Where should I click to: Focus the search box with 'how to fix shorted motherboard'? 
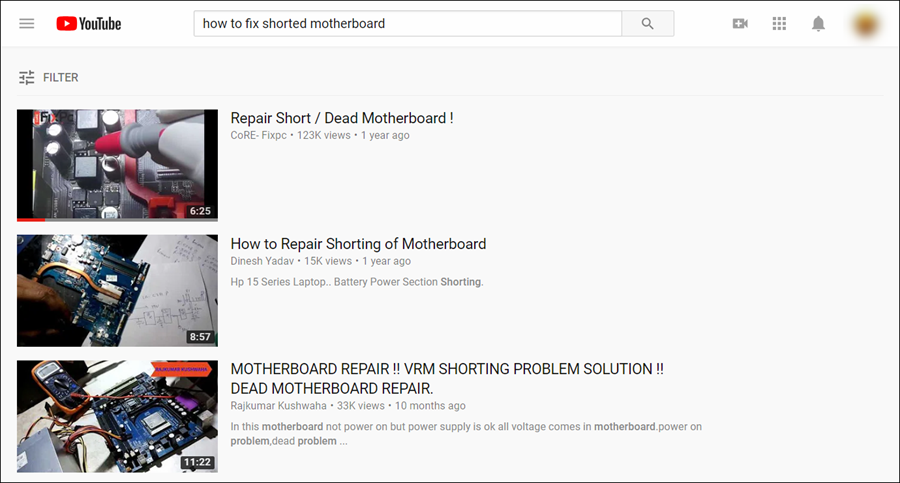[408, 24]
